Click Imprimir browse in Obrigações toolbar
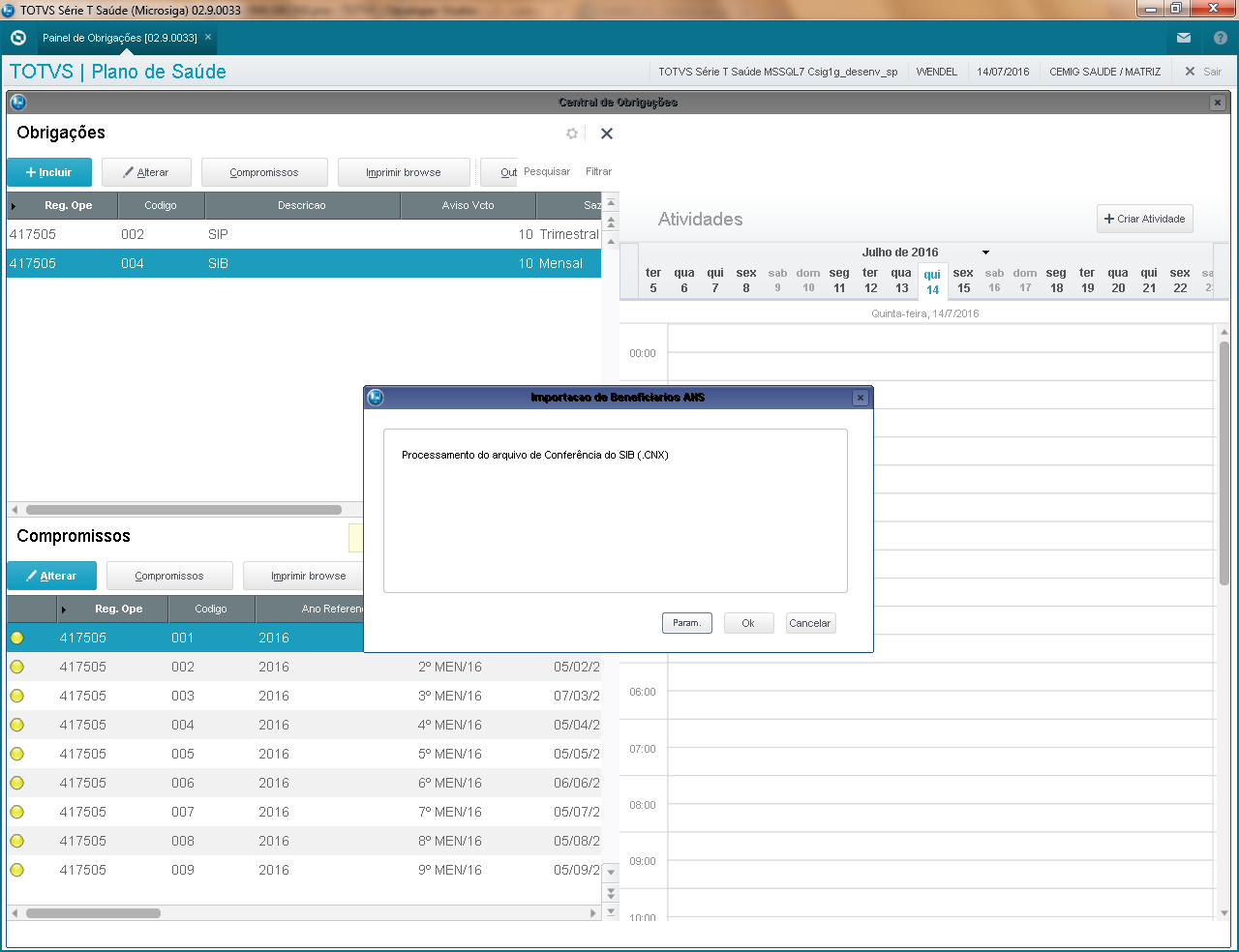The image size is (1239, 952). click(x=404, y=172)
